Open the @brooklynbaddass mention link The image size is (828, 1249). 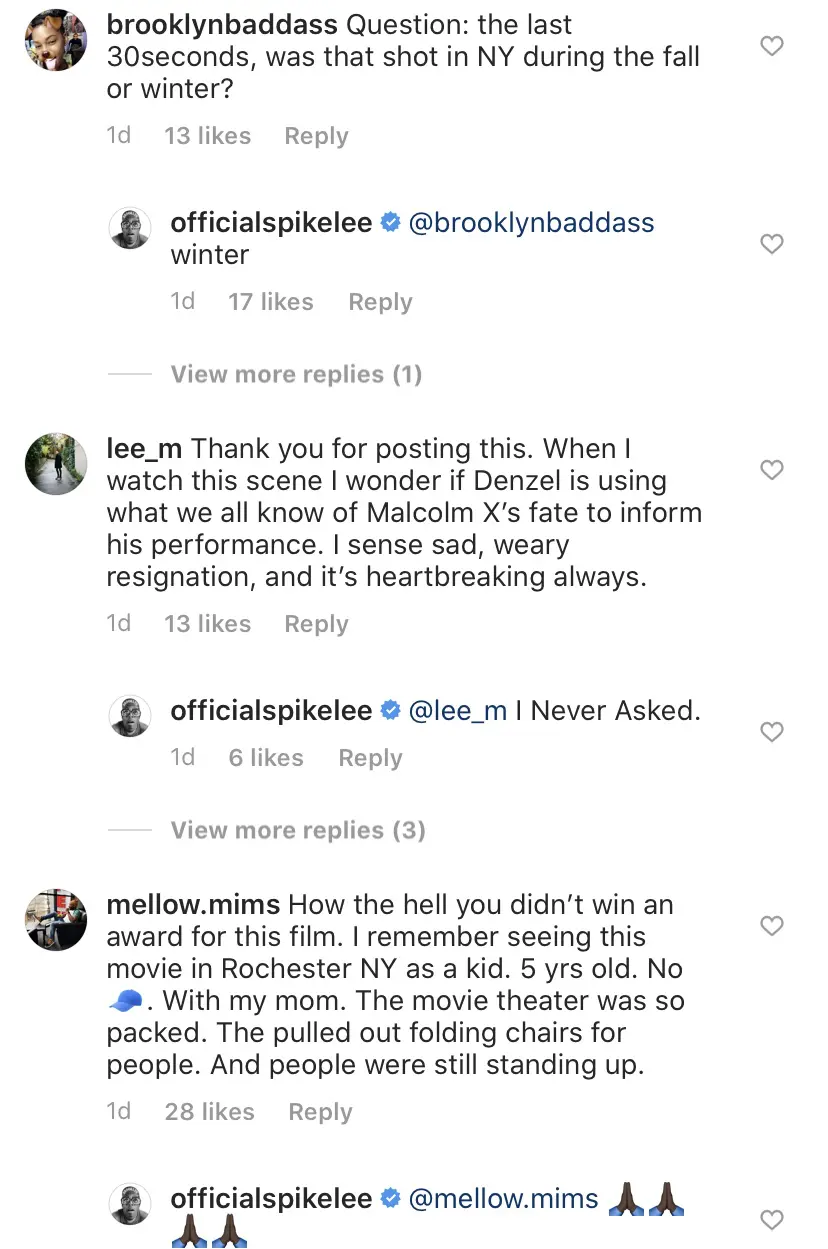coord(532,222)
